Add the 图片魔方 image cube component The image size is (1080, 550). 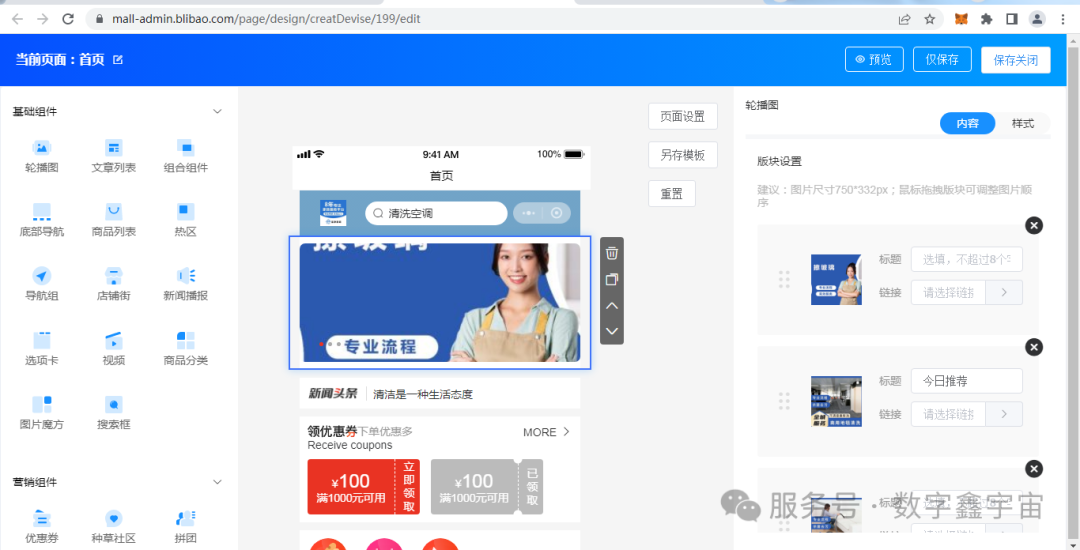coord(42,412)
